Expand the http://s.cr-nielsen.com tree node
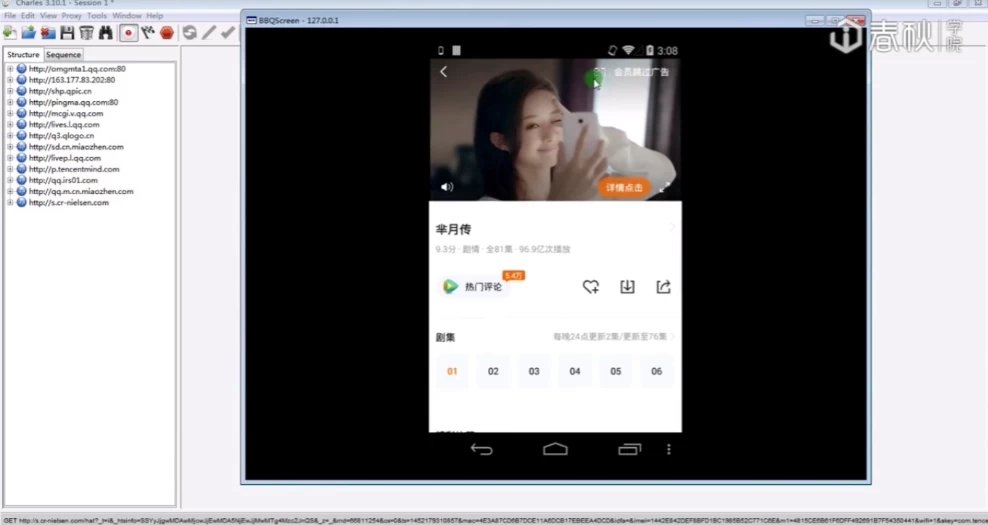 click(10, 202)
